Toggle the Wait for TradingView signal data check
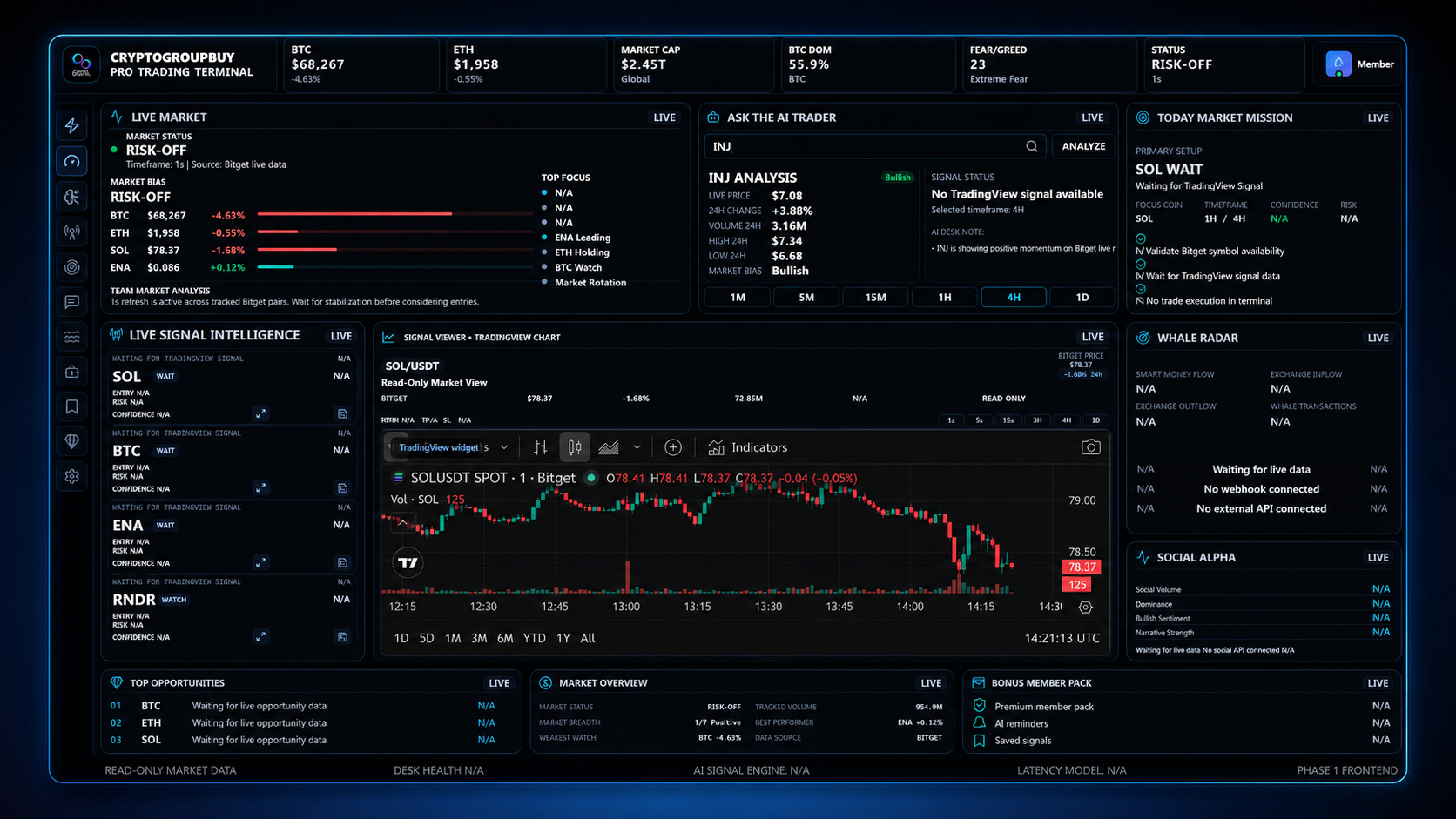 click(1141, 264)
